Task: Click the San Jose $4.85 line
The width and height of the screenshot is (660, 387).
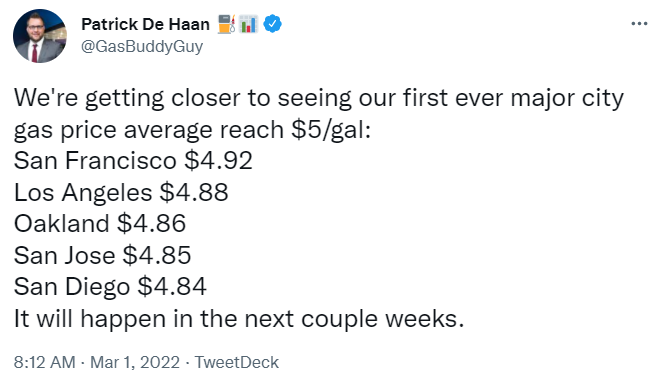Action: [103, 255]
